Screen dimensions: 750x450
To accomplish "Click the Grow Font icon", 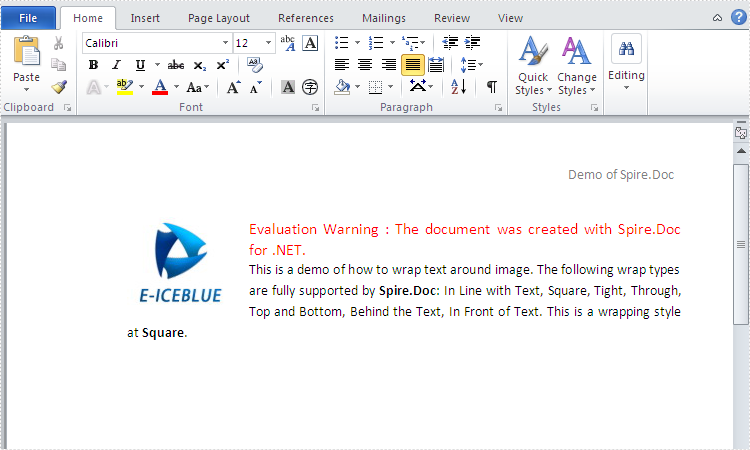I will point(233,87).
